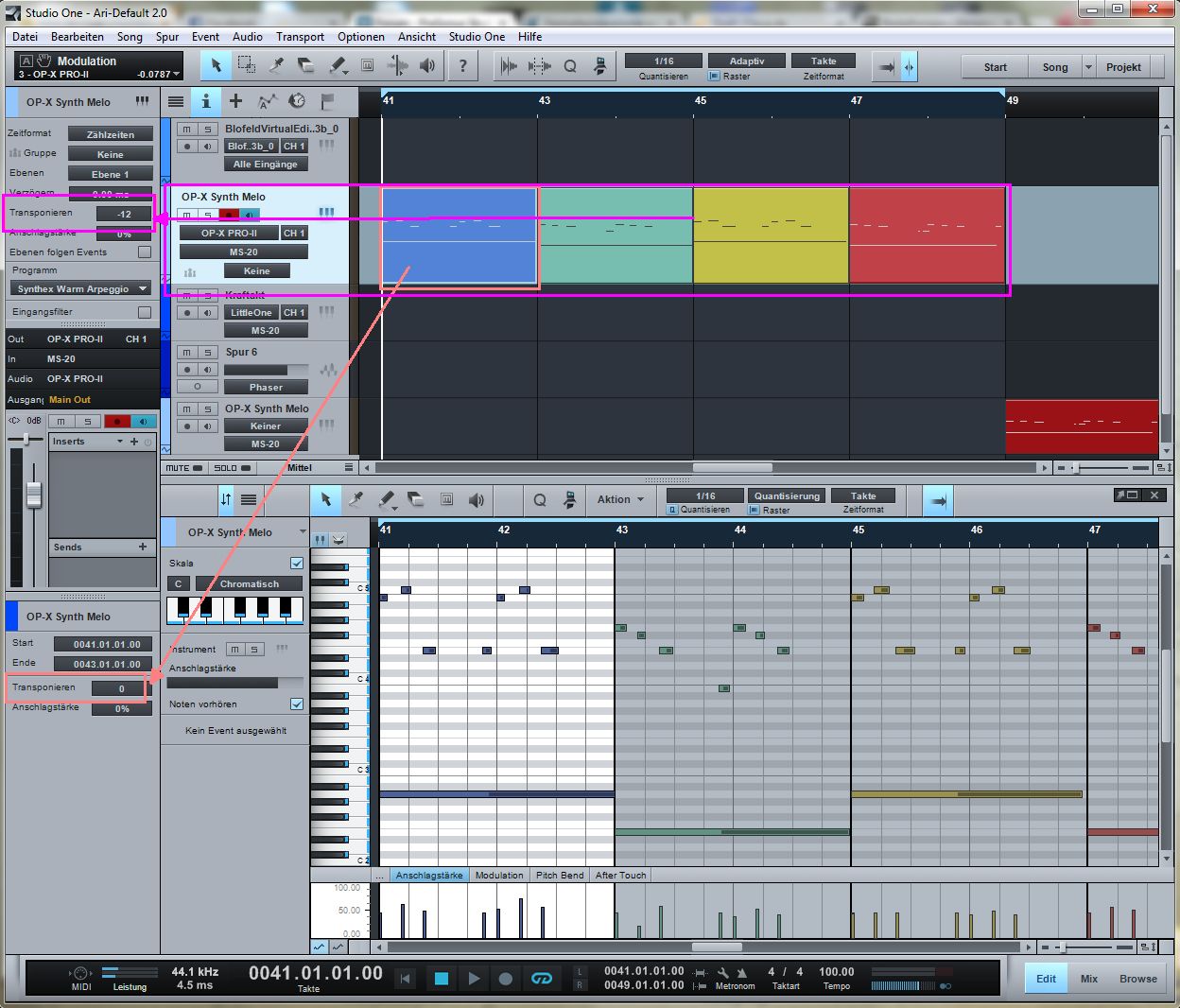Toggle the editor Autoscroll arrow button
The width and height of the screenshot is (1180, 1008).
(938, 501)
